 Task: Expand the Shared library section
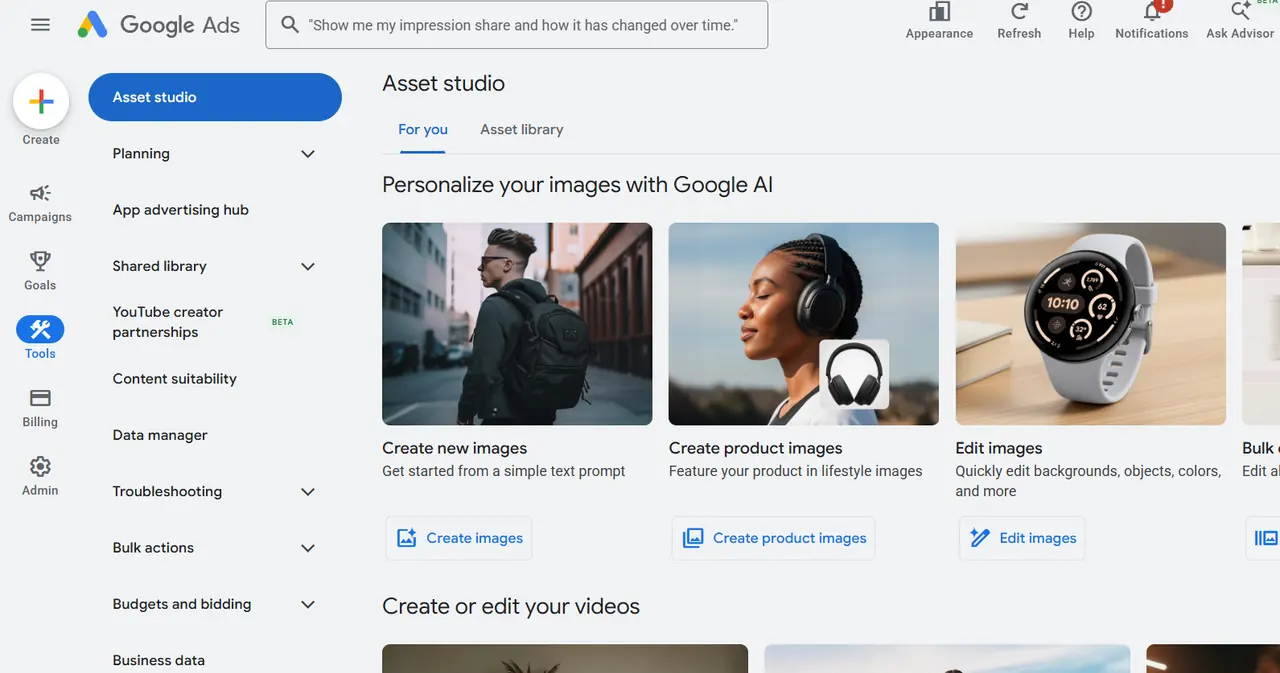coord(308,266)
